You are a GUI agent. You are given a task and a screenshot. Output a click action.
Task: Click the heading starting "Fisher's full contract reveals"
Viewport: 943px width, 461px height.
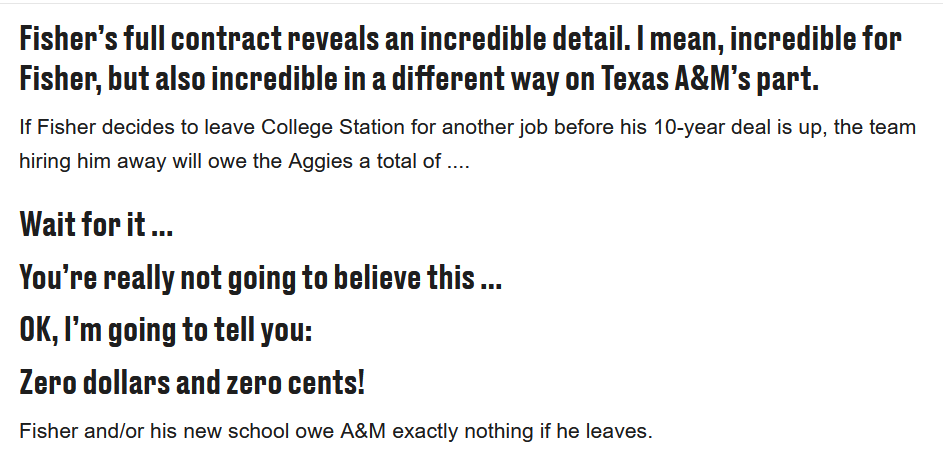tap(460, 40)
